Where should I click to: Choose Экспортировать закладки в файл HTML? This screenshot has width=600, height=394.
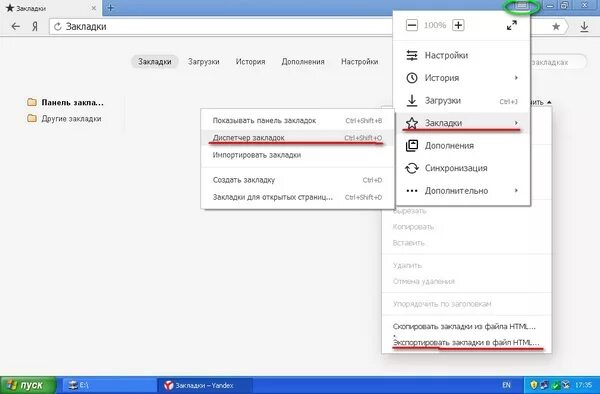click(x=466, y=342)
